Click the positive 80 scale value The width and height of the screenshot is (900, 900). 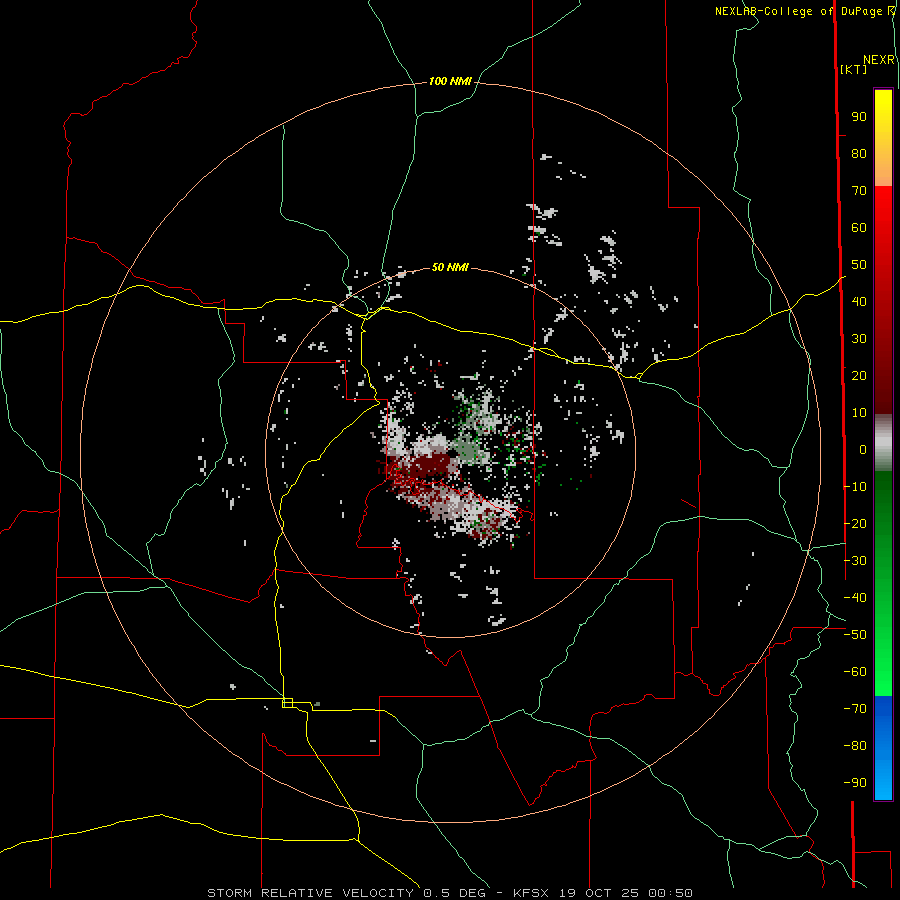pos(859,154)
